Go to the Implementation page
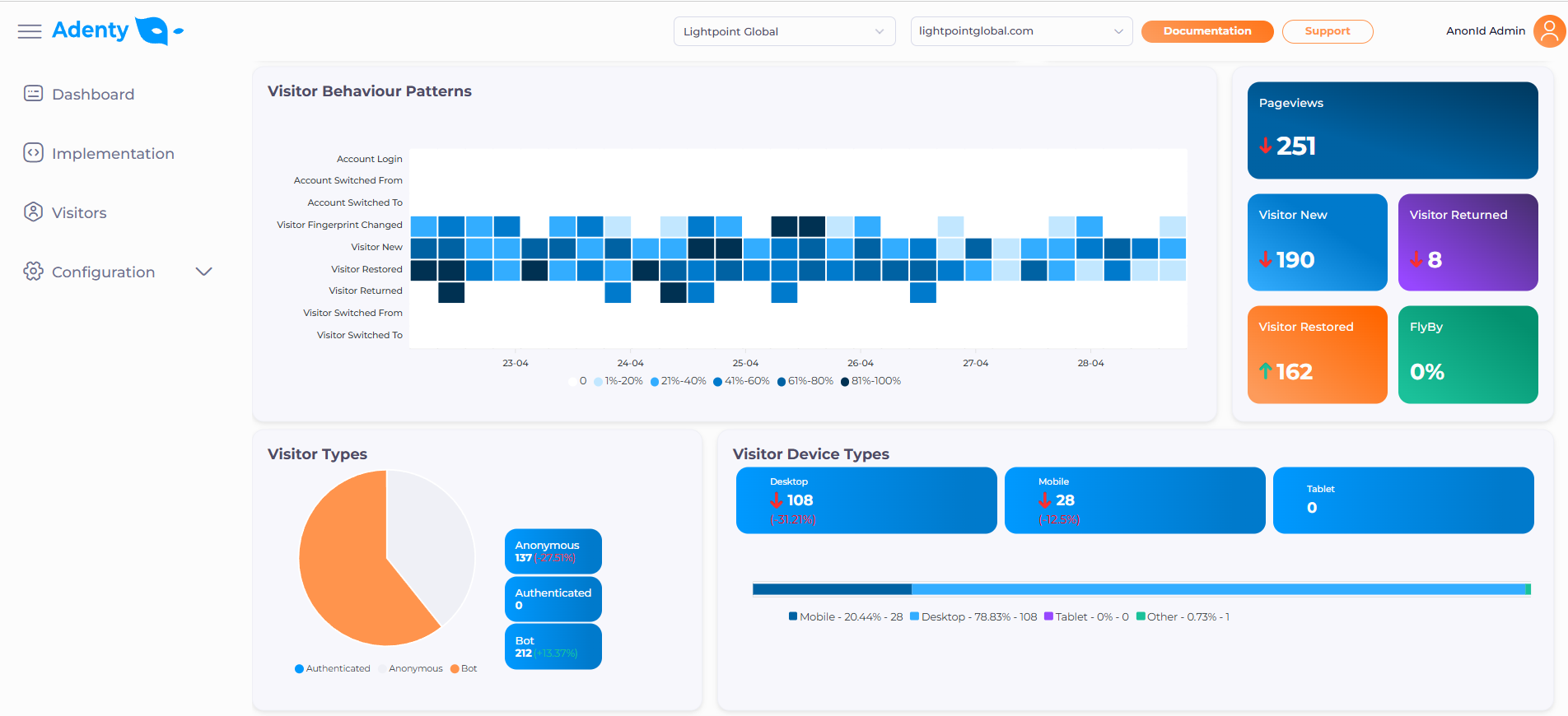Viewport: 1568px width, 716px height. tap(113, 154)
